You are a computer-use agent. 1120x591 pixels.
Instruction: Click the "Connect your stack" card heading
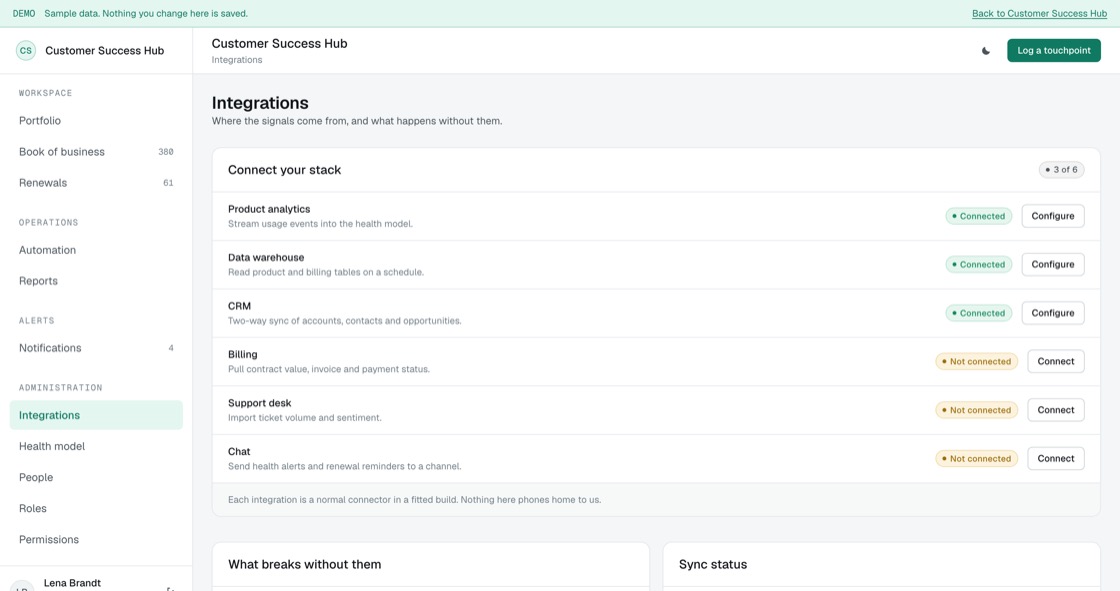[284, 170]
